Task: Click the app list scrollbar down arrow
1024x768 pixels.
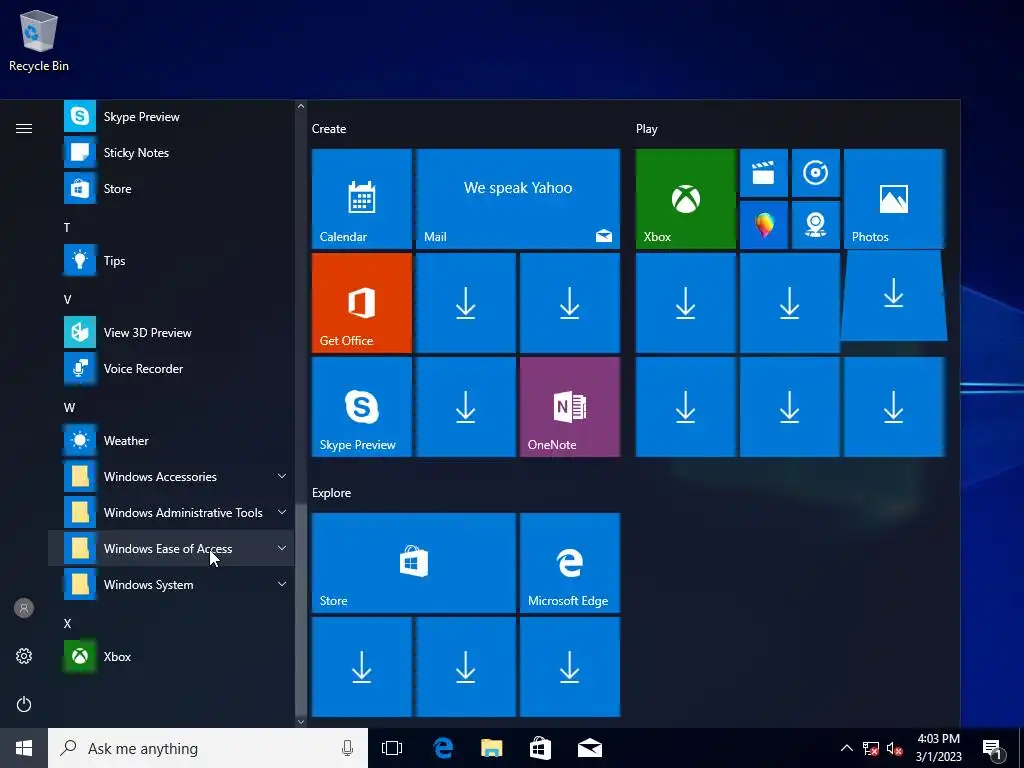Action: (301, 722)
